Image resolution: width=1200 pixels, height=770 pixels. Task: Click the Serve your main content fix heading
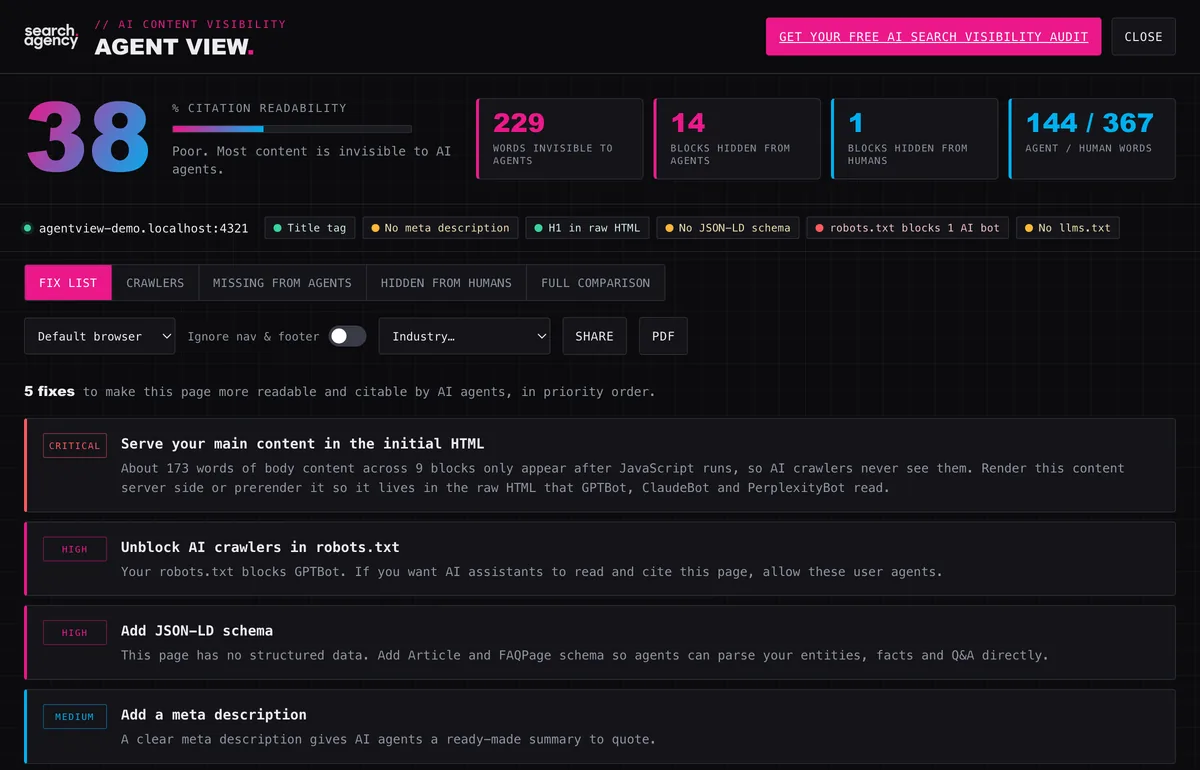pyautogui.click(x=303, y=443)
